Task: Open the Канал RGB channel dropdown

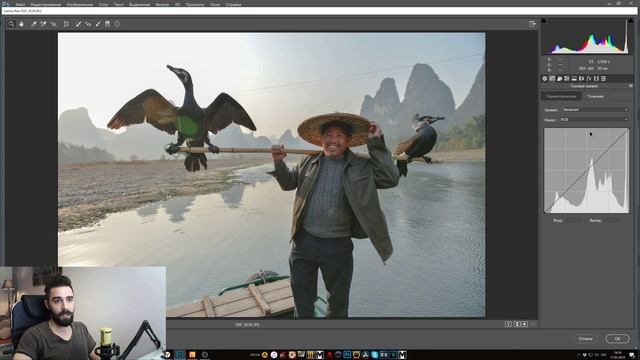Action: tap(594, 120)
